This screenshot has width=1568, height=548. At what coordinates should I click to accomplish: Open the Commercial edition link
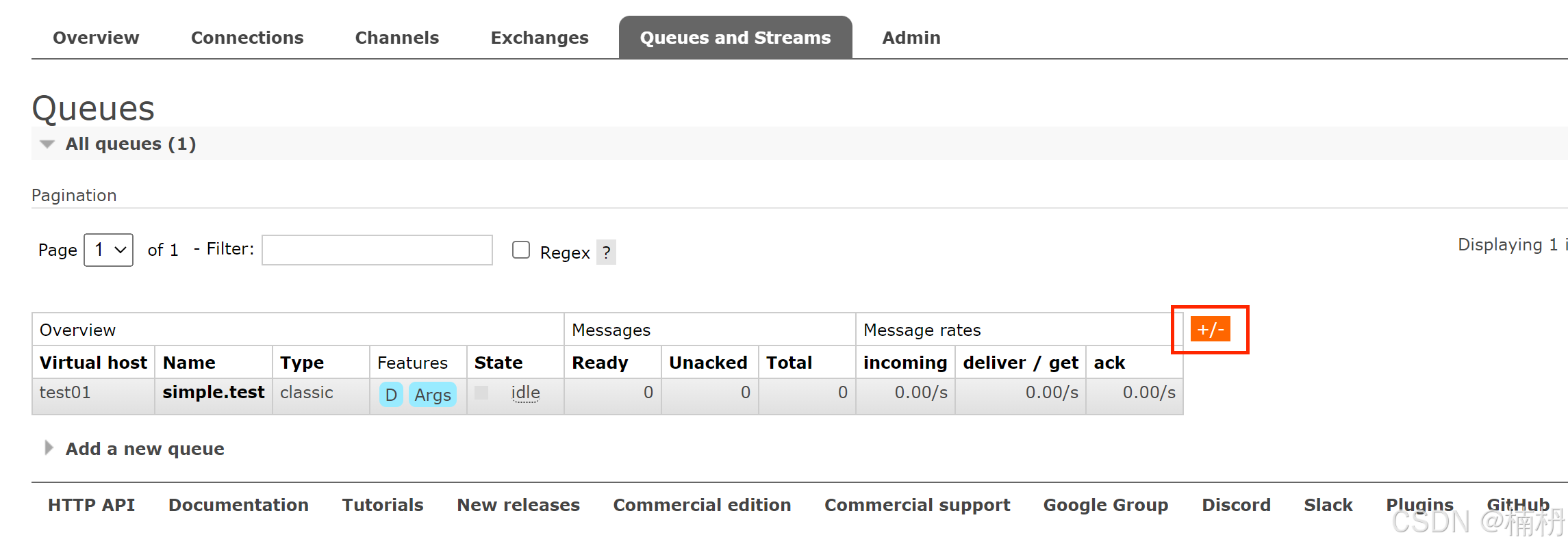click(702, 505)
